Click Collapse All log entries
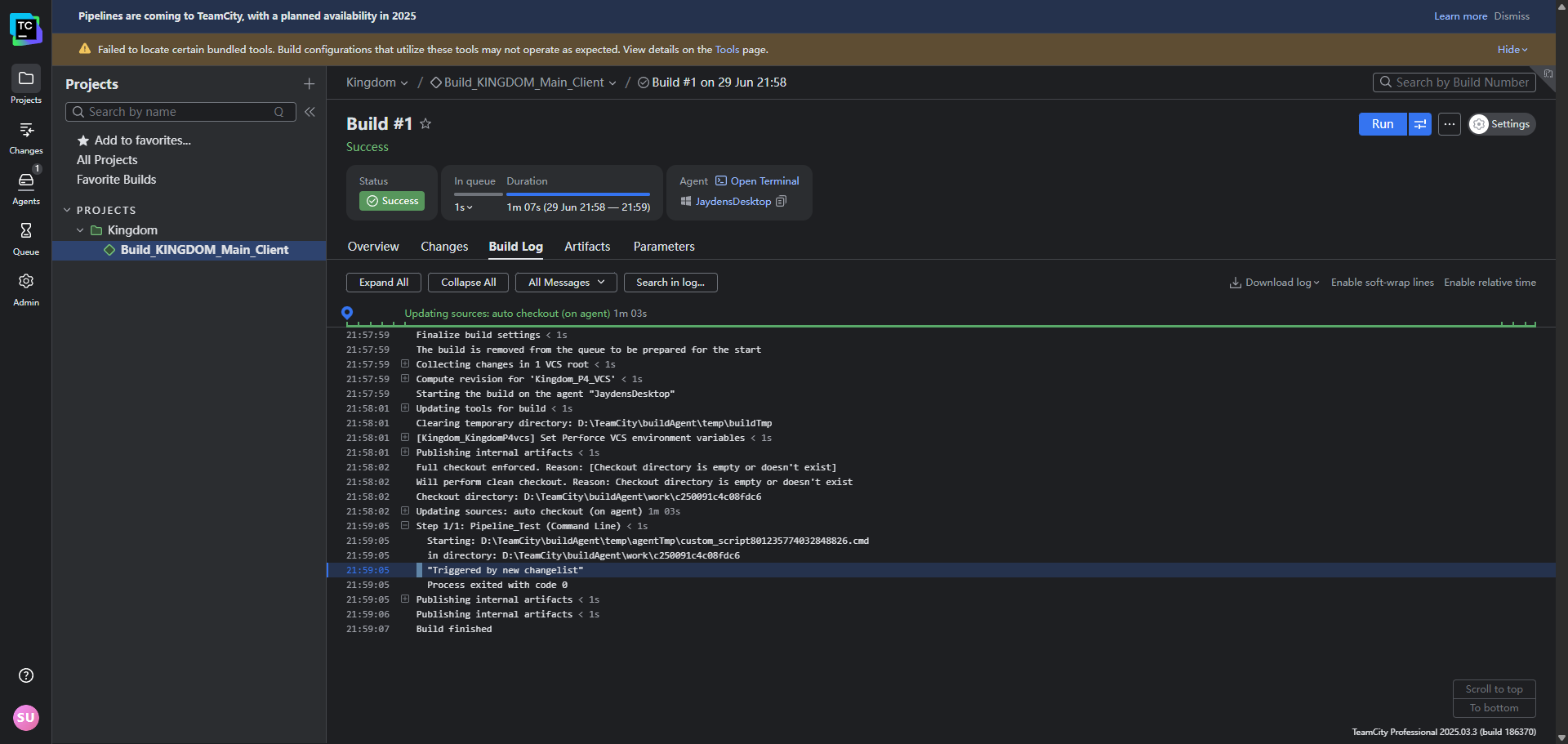Viewport: 1568px width, 744px height. coord(468,283)
